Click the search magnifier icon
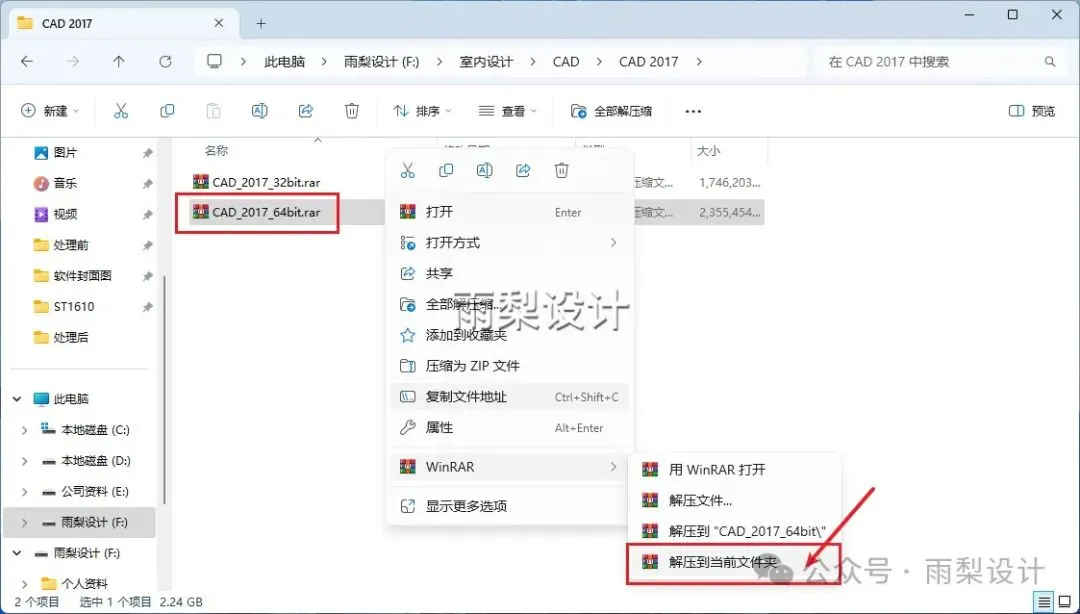The image size is (1080, 614). (x=1050, y=61)
